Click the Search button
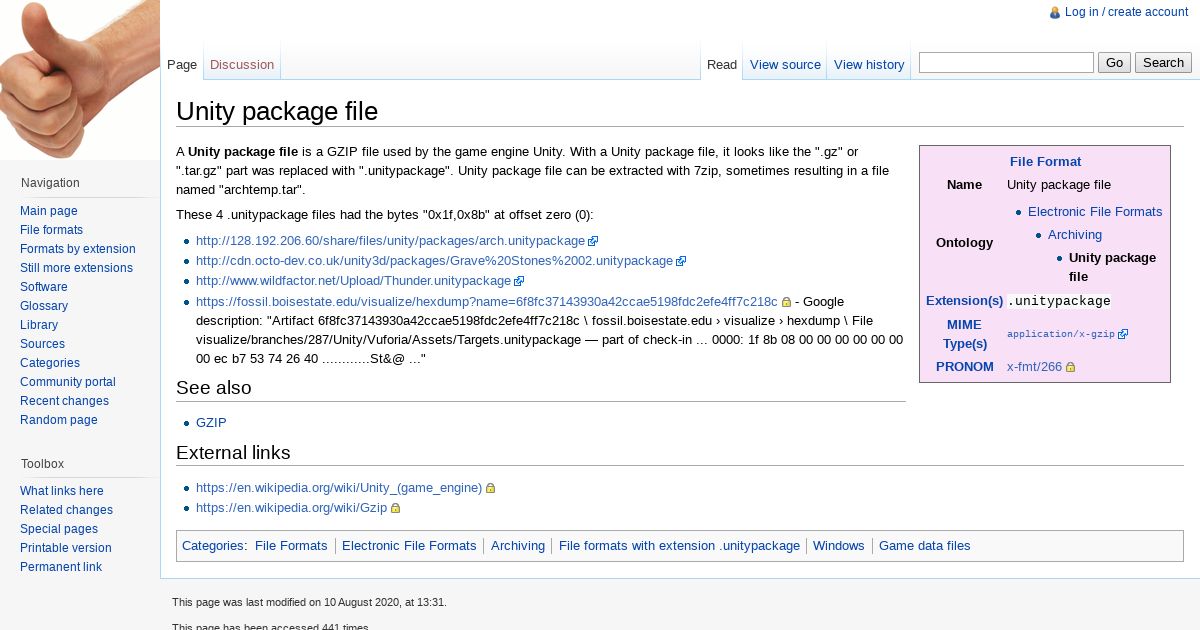The width and height of the screenshot is (1200, 630). click(x=1163, y=62)
